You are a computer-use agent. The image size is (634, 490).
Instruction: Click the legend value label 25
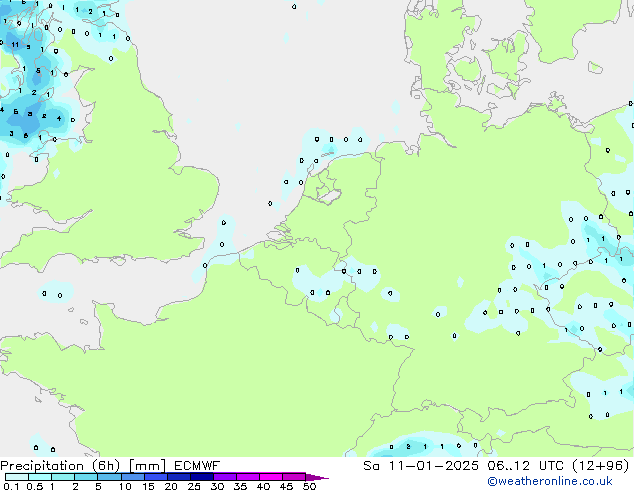click(194, 487)
